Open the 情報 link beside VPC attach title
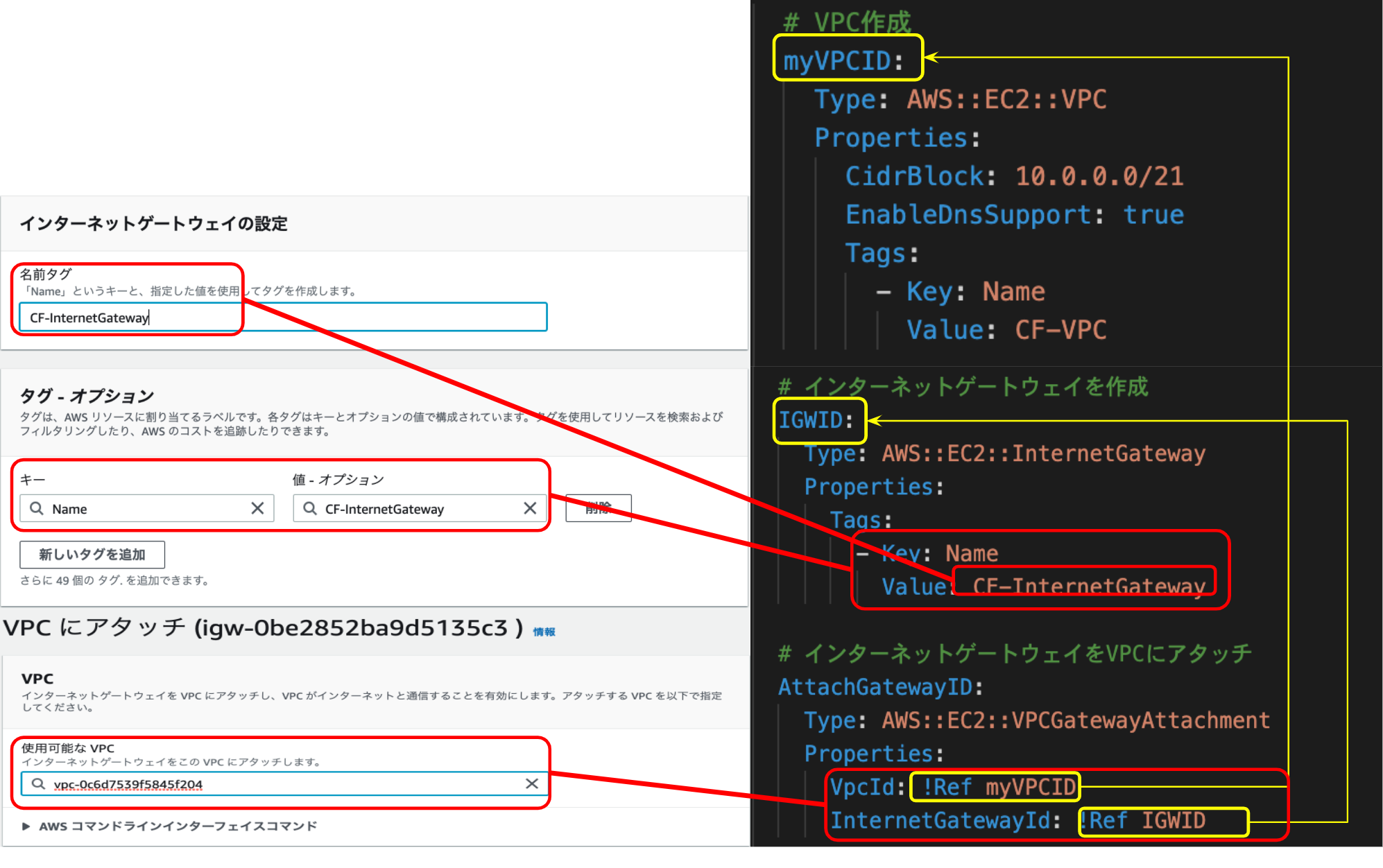1383x868 pixels. 544,632
